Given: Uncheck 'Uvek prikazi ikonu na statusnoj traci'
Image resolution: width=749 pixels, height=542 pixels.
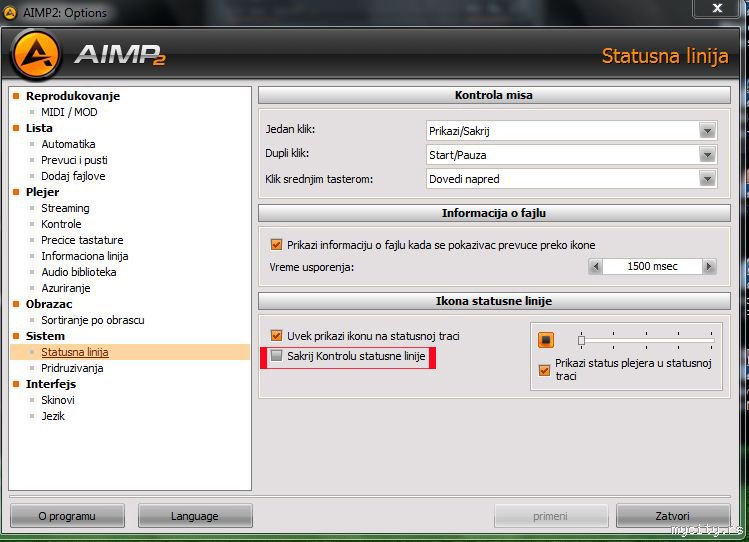Looking at the screenshot, I should [276, 335].
